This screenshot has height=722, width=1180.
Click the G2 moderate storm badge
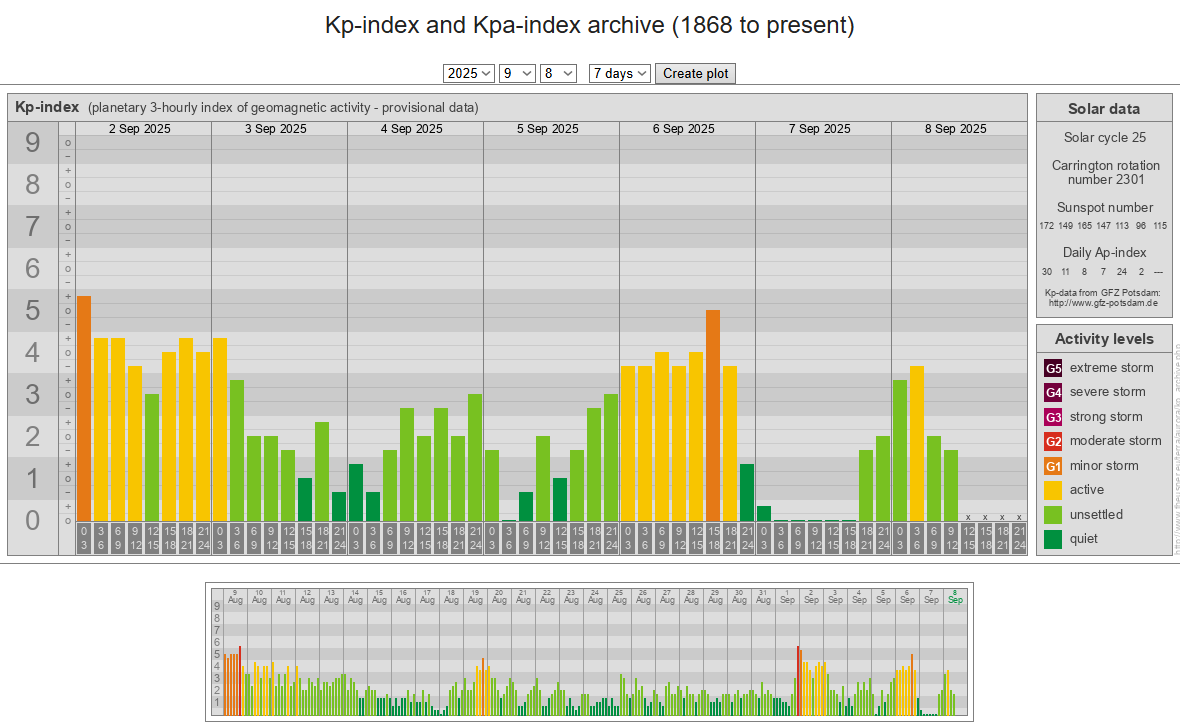pos(1053,441)
